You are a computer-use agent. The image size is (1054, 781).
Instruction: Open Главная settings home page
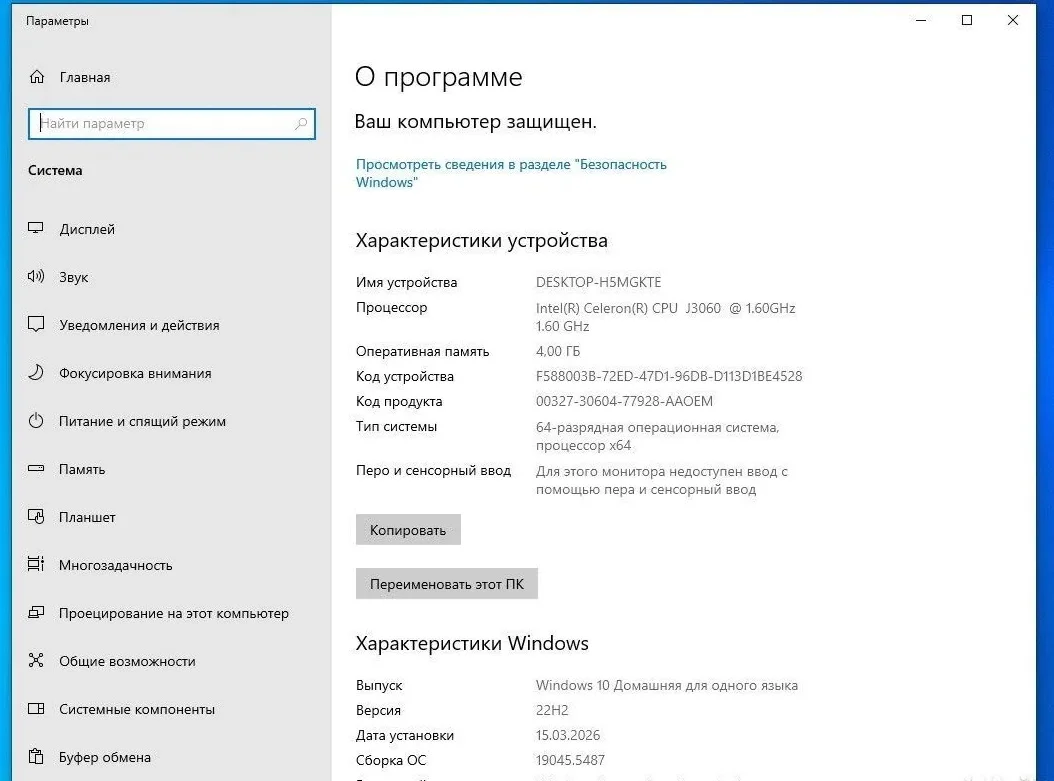[171, 77]
